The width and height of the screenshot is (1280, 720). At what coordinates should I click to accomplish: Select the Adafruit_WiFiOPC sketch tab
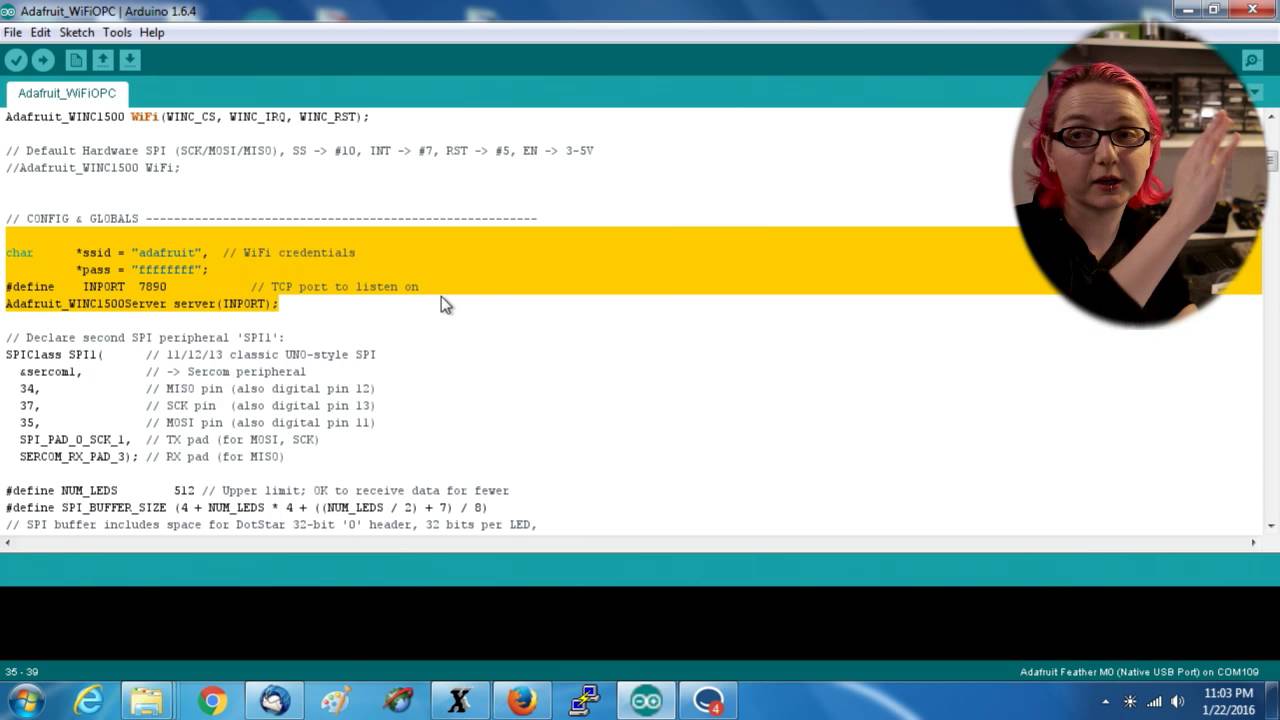click(67, 93)
